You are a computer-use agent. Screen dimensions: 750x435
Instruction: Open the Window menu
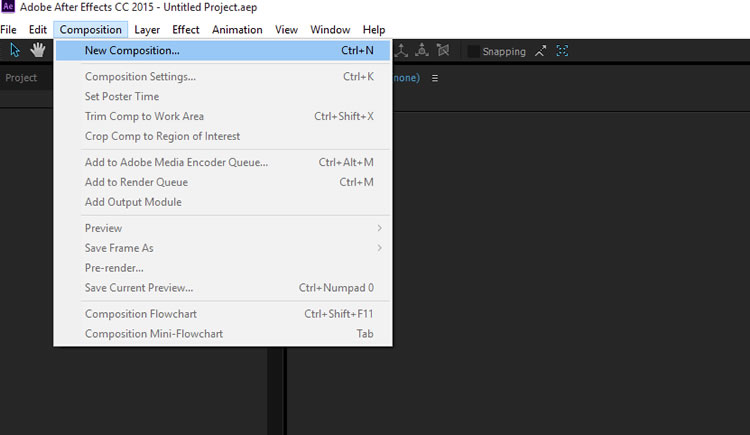330,30
